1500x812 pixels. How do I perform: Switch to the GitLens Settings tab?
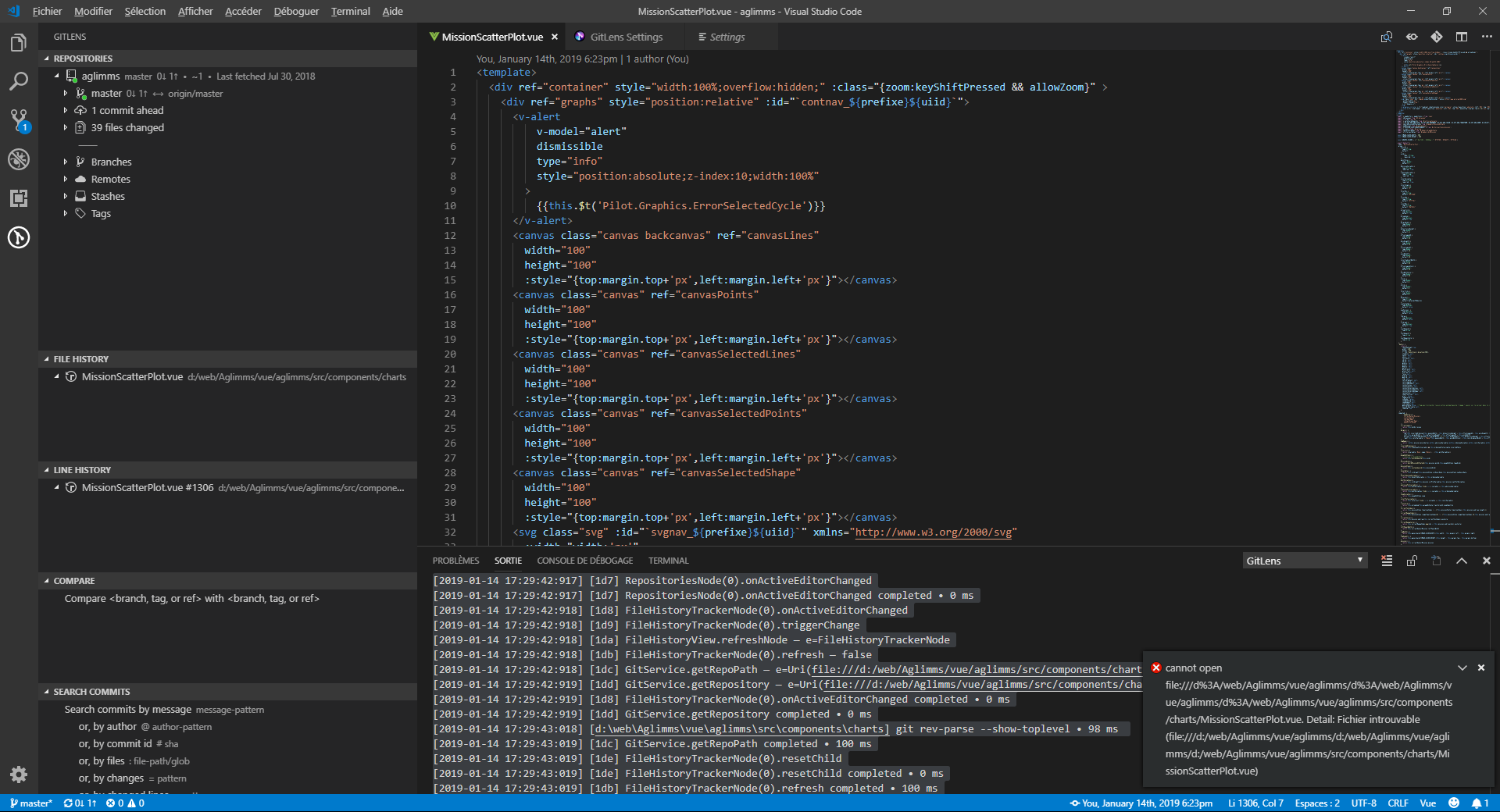[x=625, y=36]
